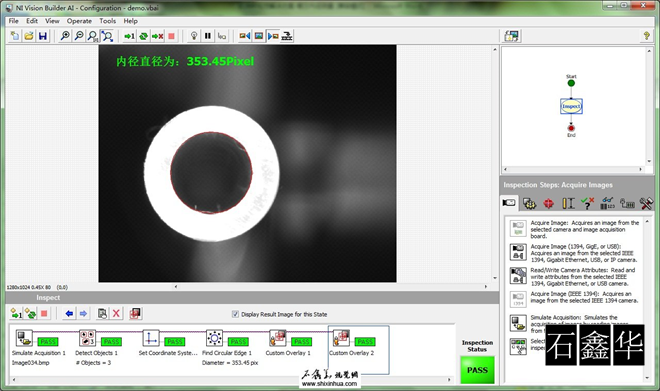
Task: Click the current image icon
Action: [x=259, y=36]
